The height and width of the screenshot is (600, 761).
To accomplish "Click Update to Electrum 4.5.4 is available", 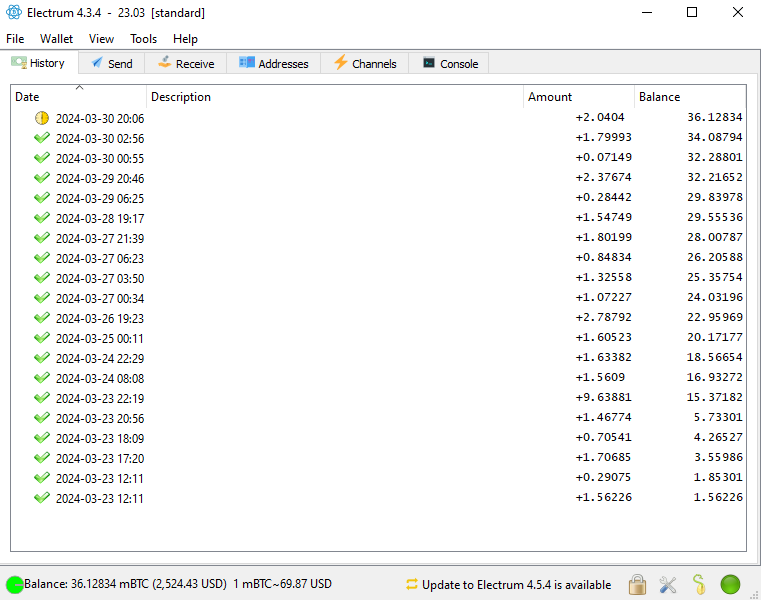I will [x=516, y=584].
